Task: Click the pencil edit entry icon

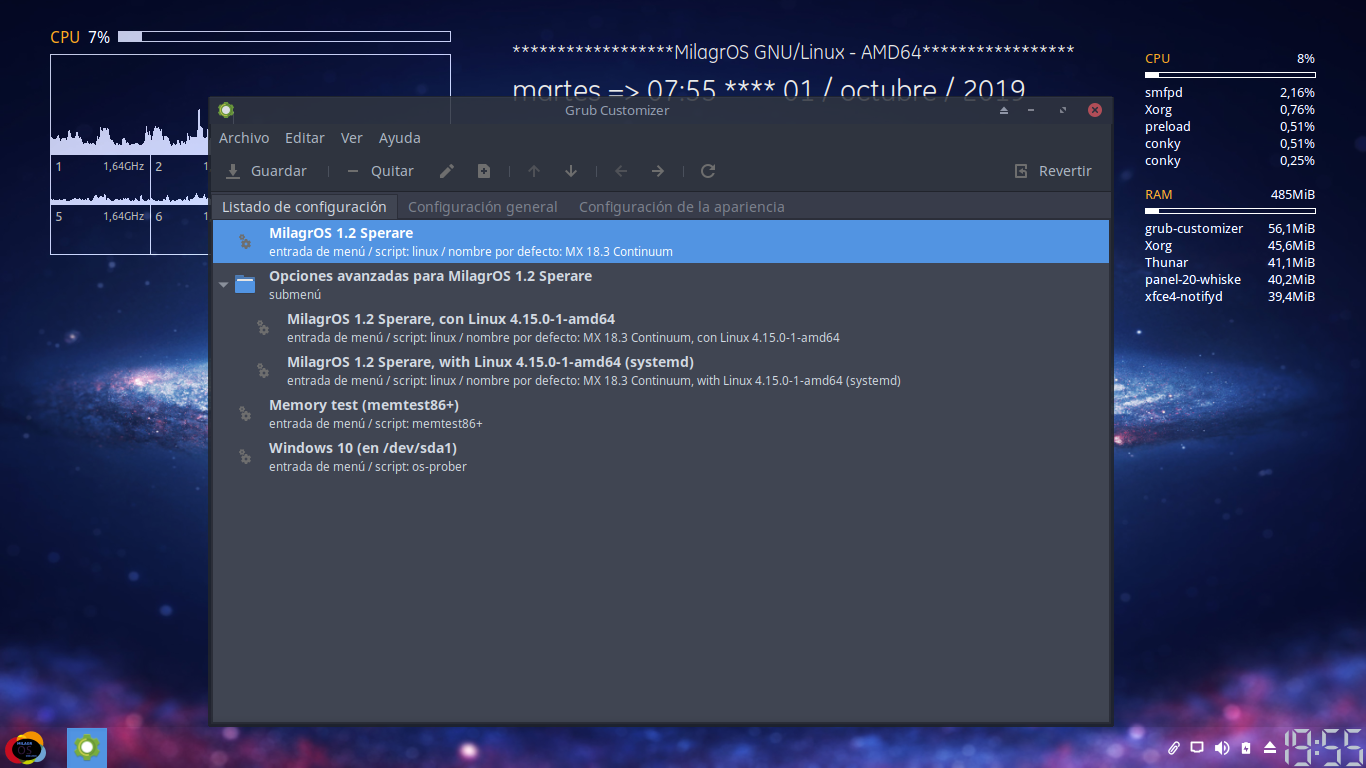Action: pyautogui.click(x=447, y=171)
